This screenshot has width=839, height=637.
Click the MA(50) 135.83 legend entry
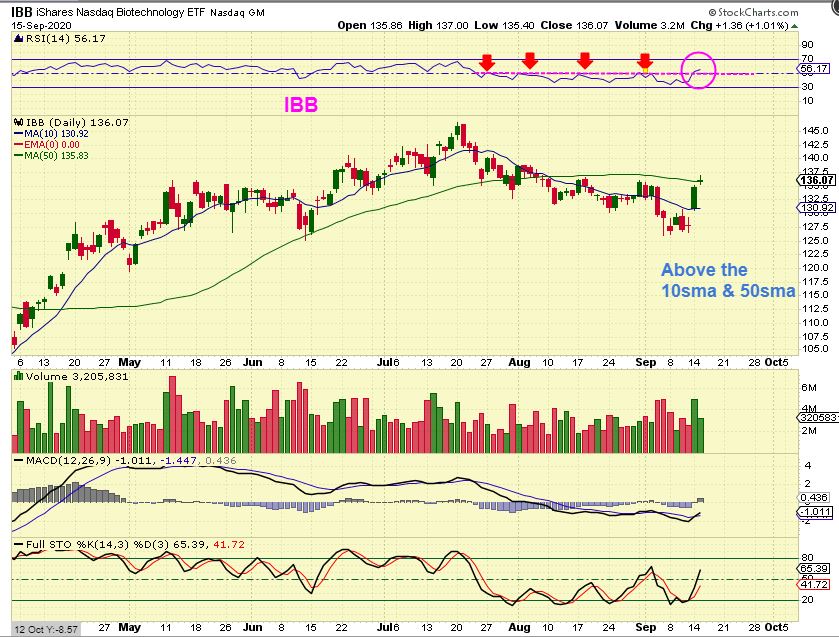tap(56, 156)
